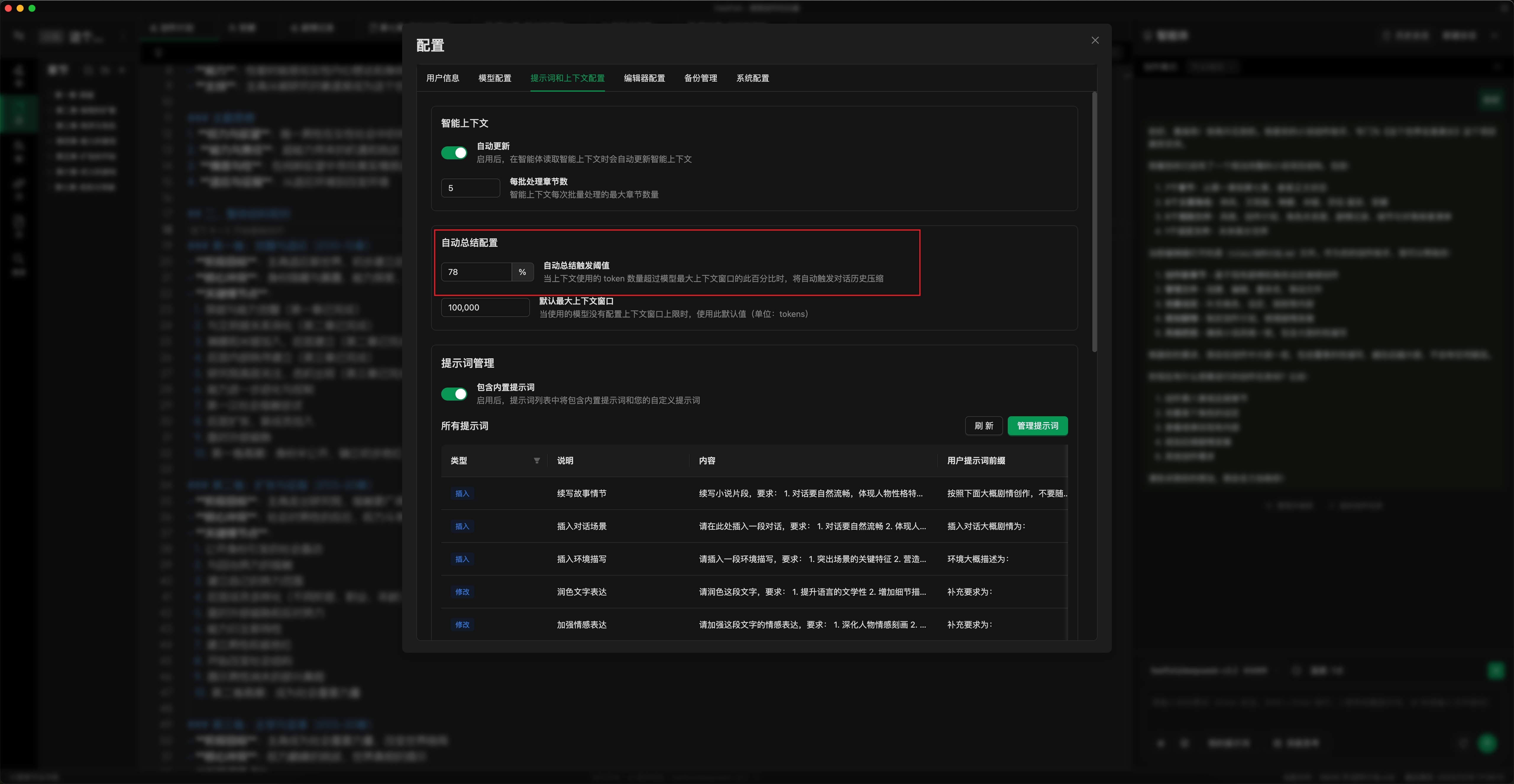Image resolution: width=1514 pixels, height=784 pixels.
Task: Disable the 包含内置提示词 switch
Action: pos(454,394)
